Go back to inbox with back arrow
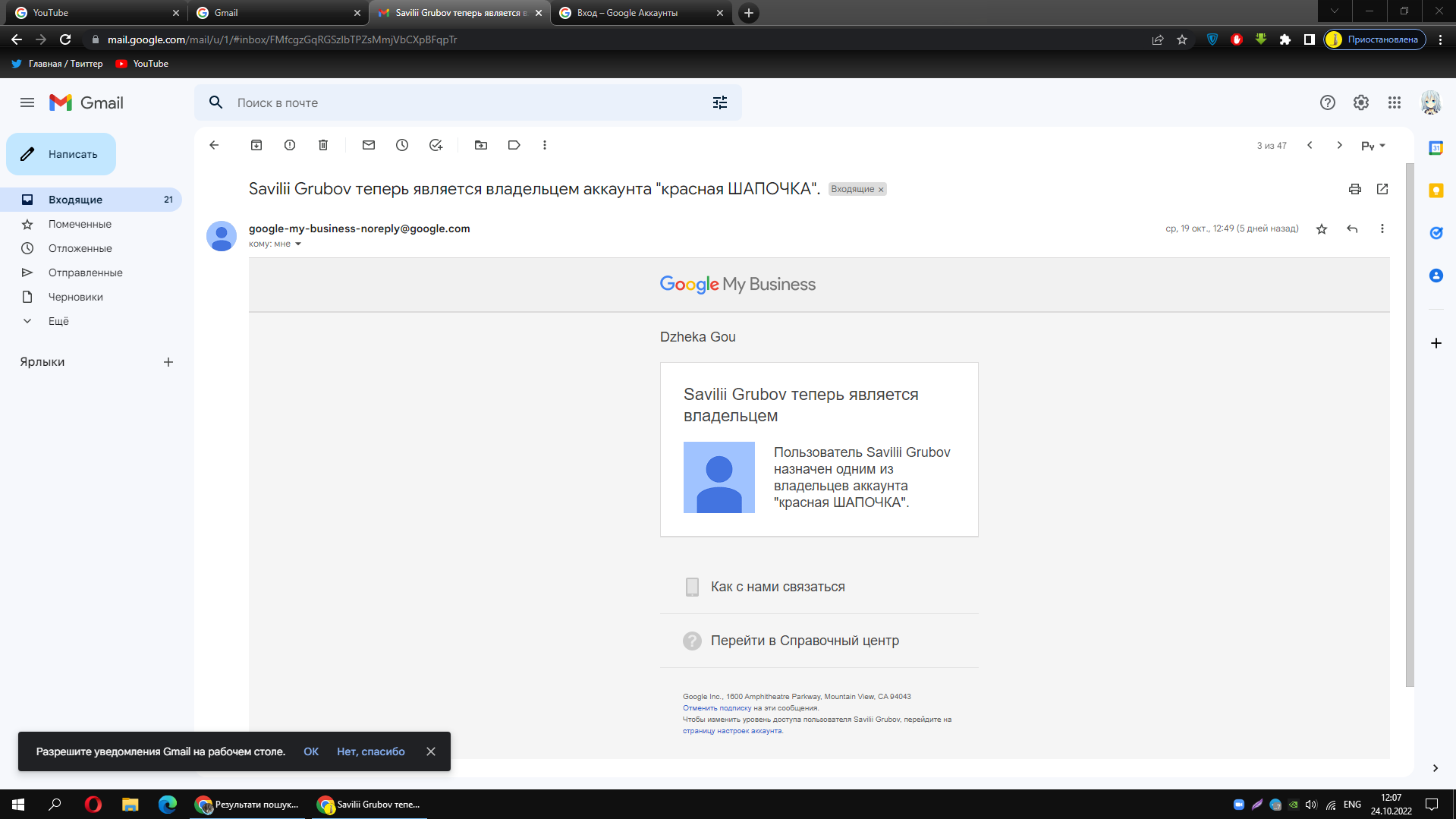 pos(214,145)
